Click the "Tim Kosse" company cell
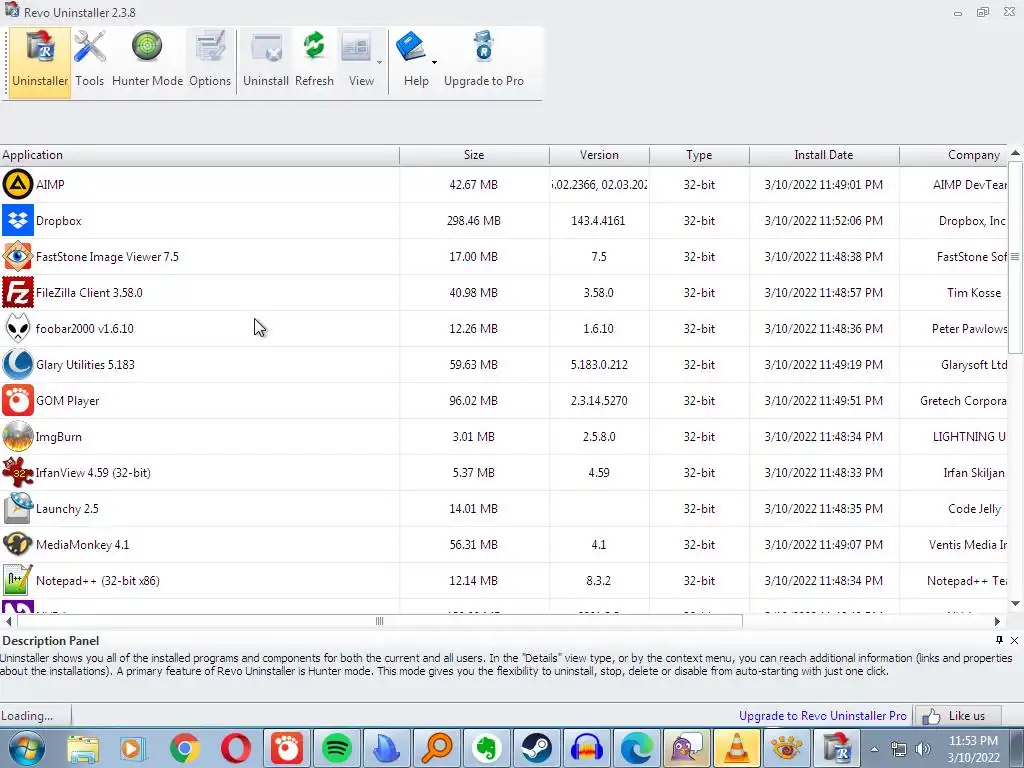This screenshot has width=1024, height=768. coord(974,293)
